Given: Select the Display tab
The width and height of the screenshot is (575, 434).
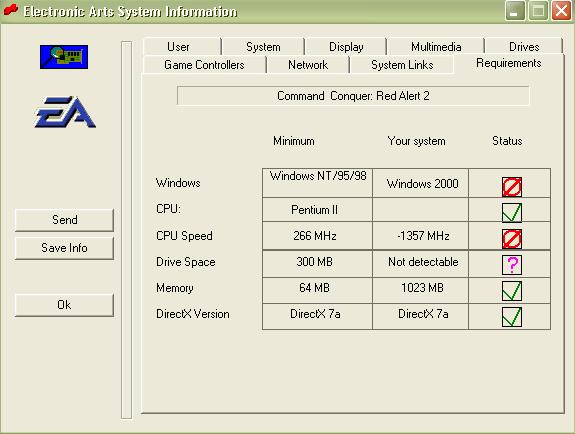Looking at the screenshot, I should pos(345,47).
